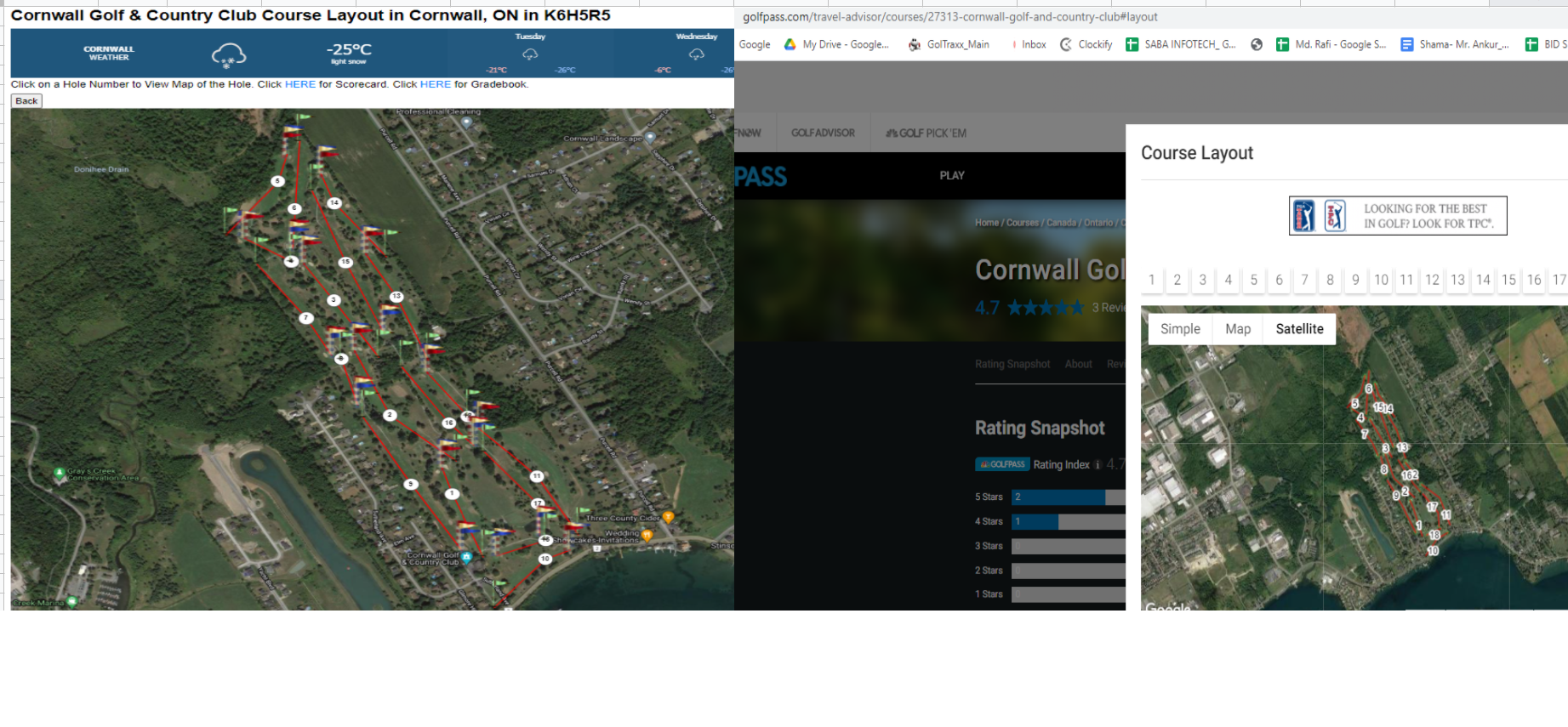Click the 5 Stars rating bar
The width and height of the screenshot is (1568, 727).
[x=1068, y=497]
